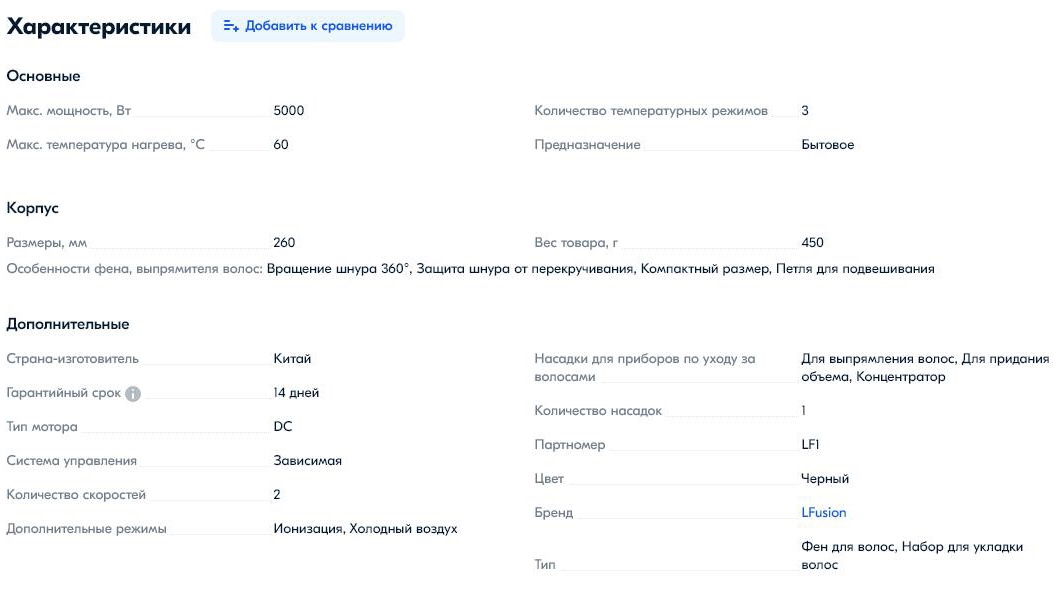
Task: Click the Дополнительные section title
Action: click(x=68, y=324)
